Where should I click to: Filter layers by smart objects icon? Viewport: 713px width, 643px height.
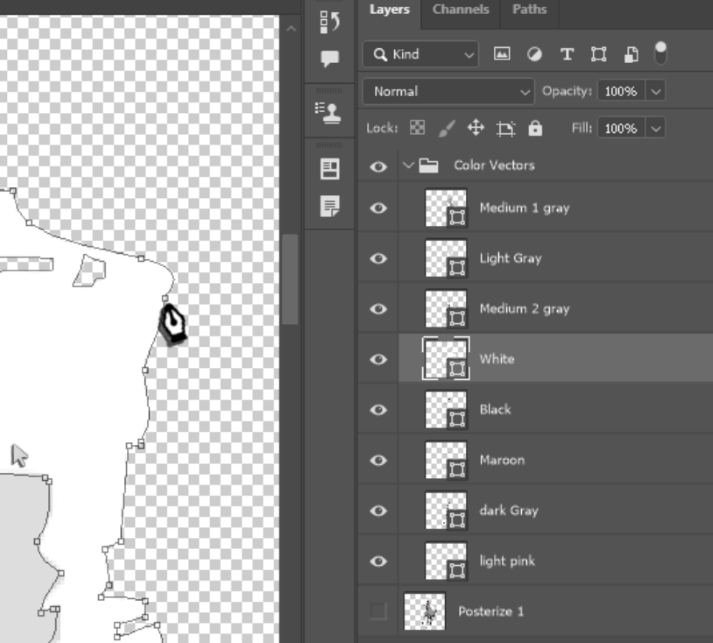[631, 55]
